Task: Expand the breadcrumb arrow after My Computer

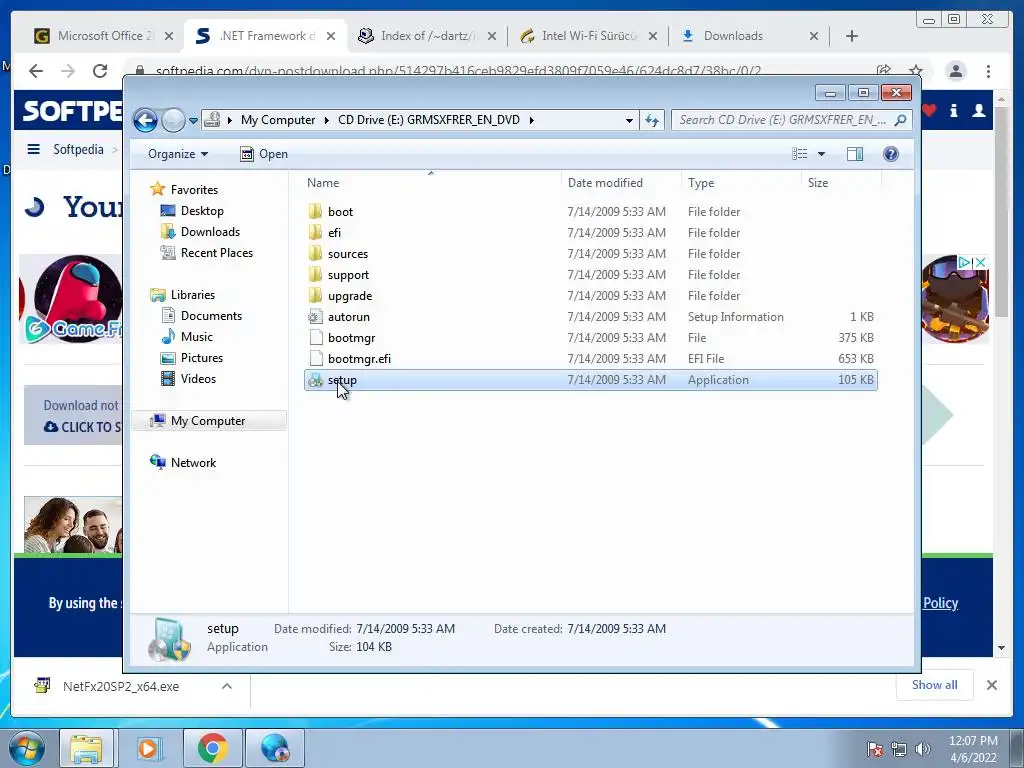Action: (x=327, y=120)
